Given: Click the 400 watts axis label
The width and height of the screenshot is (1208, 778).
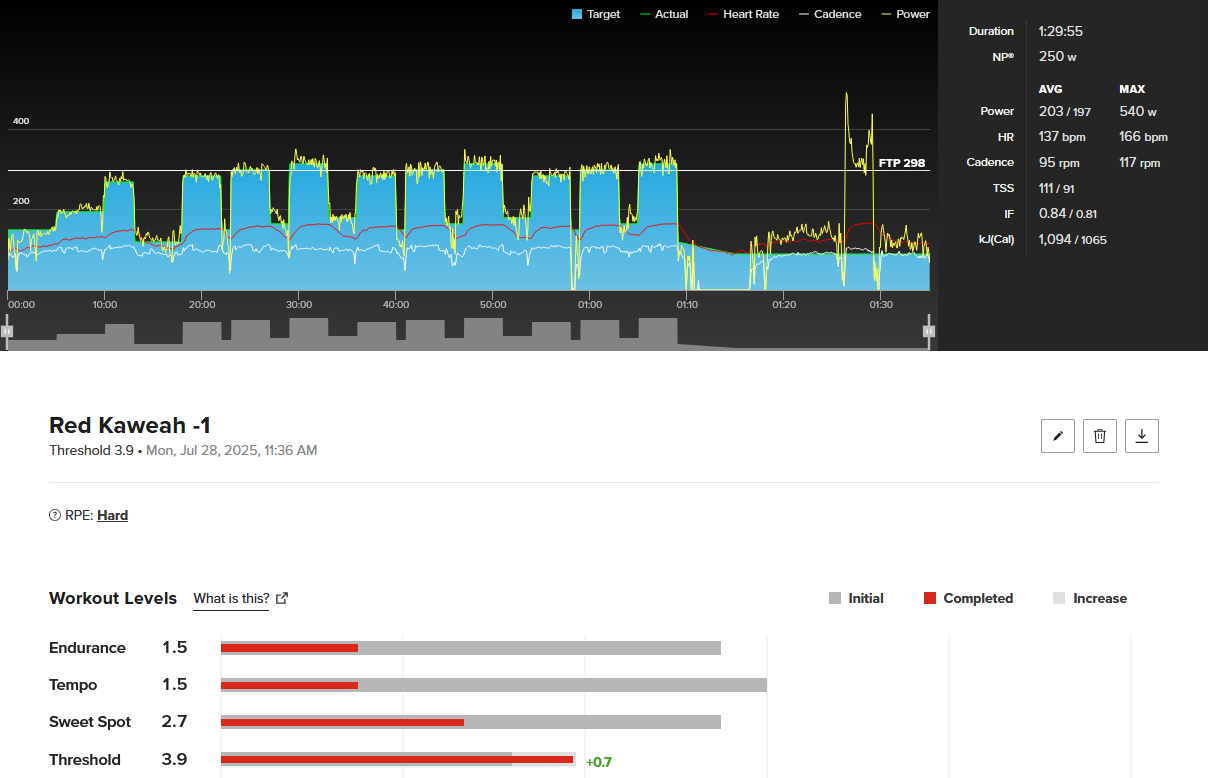Looking at the screenshot, I should pos(21,121).
